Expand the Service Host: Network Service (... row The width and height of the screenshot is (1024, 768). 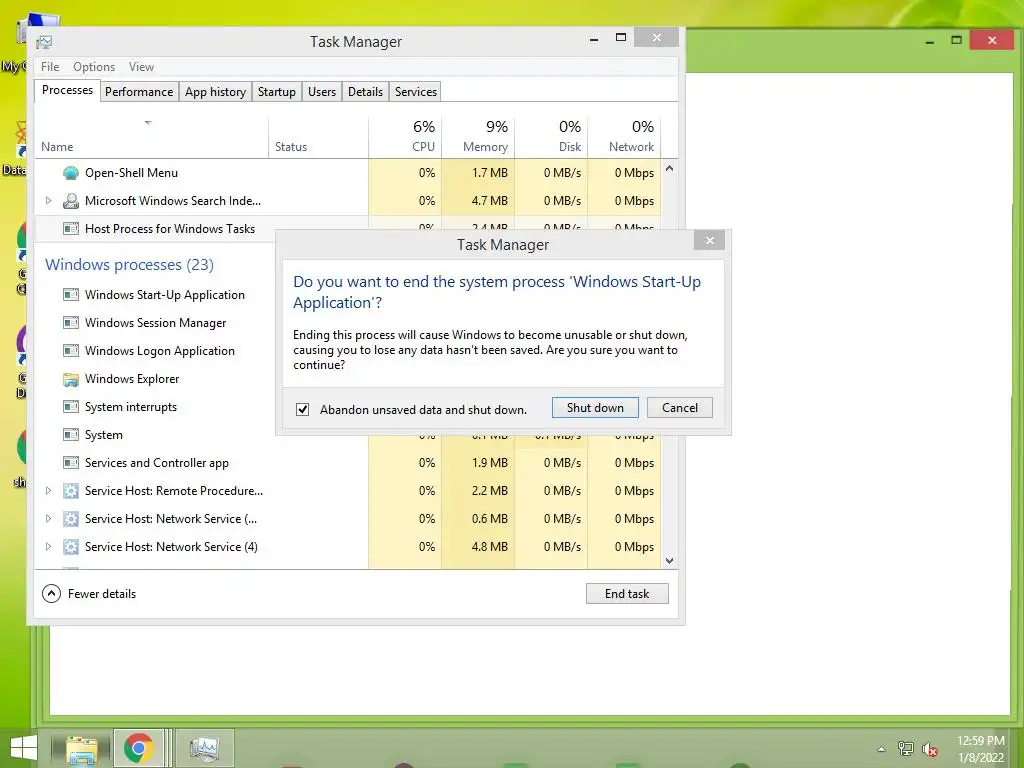point(48,519)
